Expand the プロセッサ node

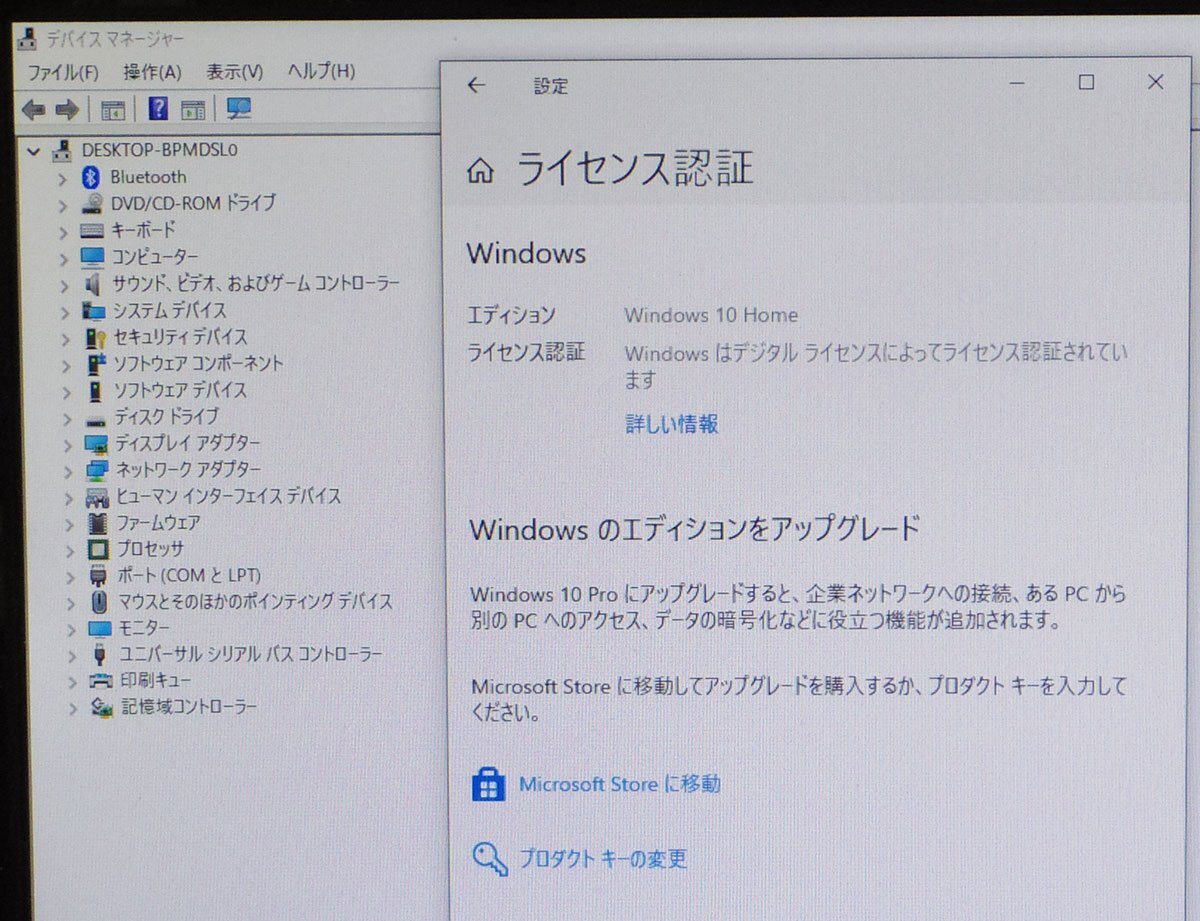coord(69,550)
